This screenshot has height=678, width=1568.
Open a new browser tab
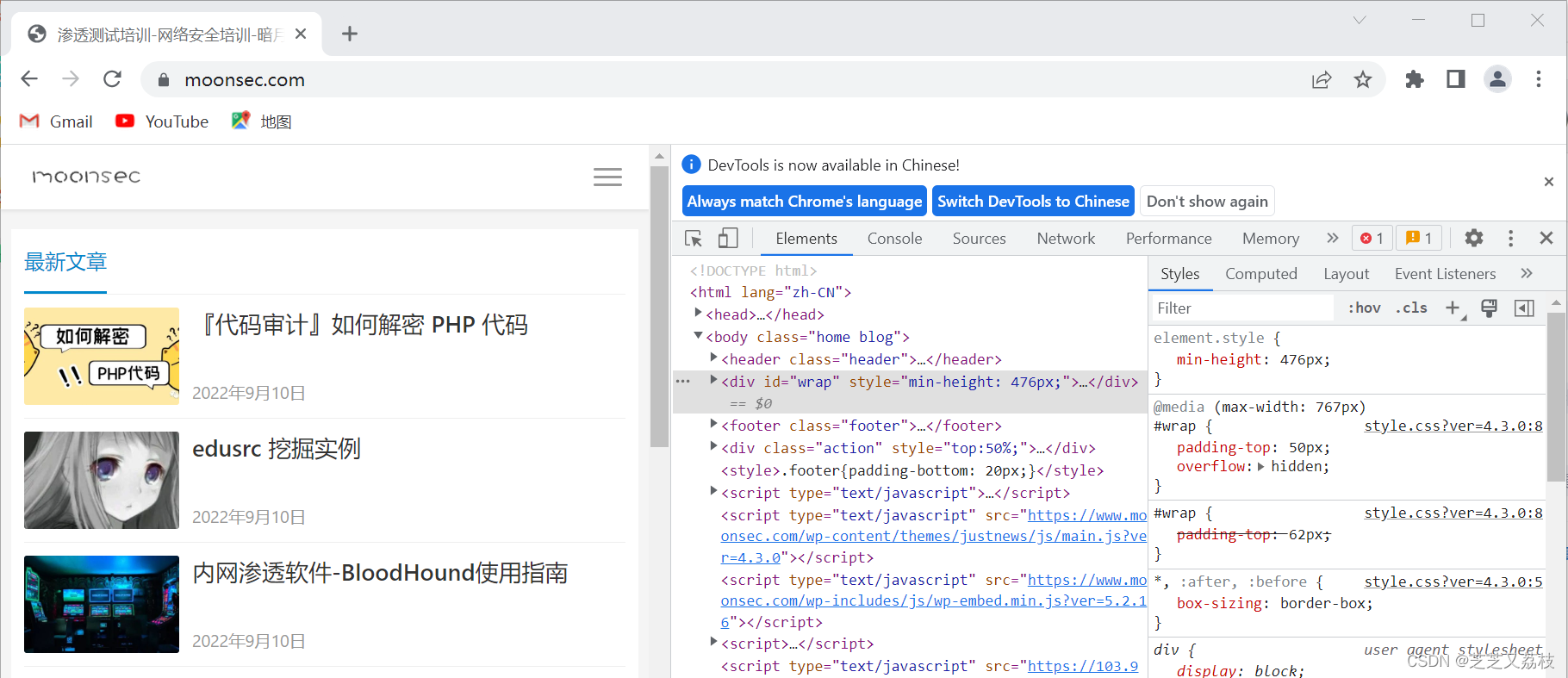point(349,34)
